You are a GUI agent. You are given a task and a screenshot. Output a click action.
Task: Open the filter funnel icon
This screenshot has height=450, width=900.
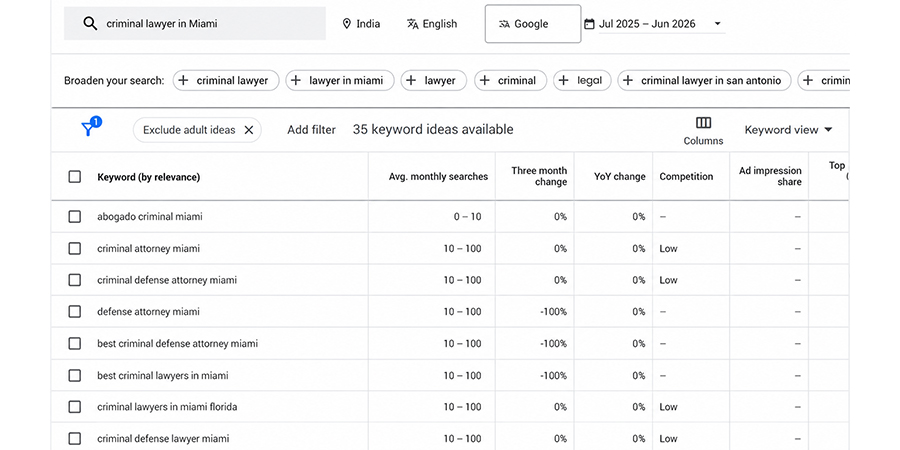pyautogui.click(x=88, y=129)
